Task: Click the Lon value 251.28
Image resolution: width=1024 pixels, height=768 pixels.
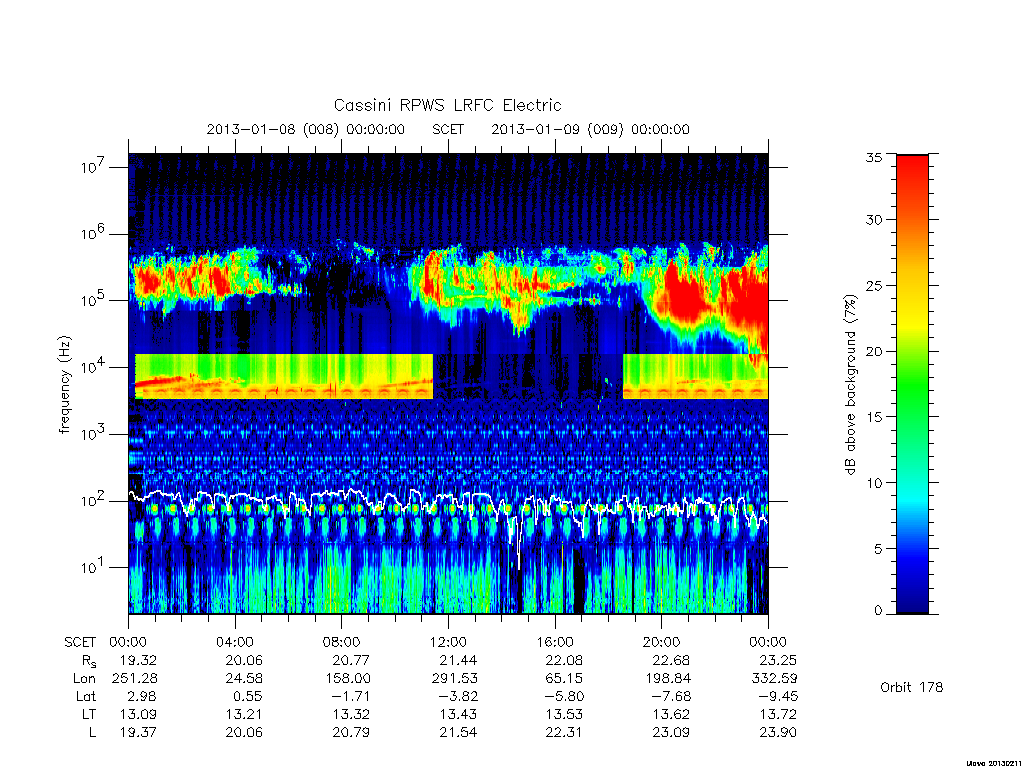Action: 135,679
